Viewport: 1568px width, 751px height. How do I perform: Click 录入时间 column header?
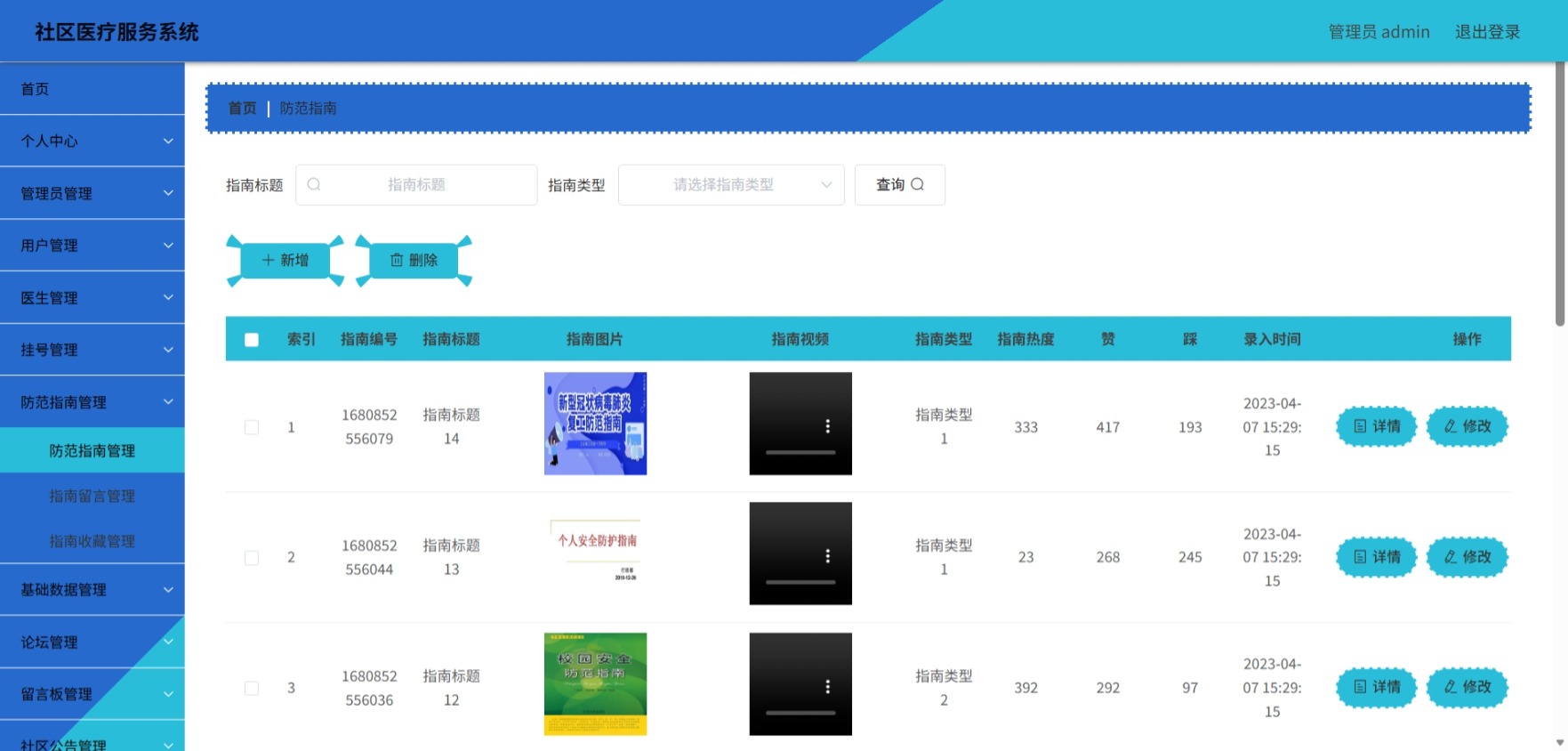click(1272, 339)
